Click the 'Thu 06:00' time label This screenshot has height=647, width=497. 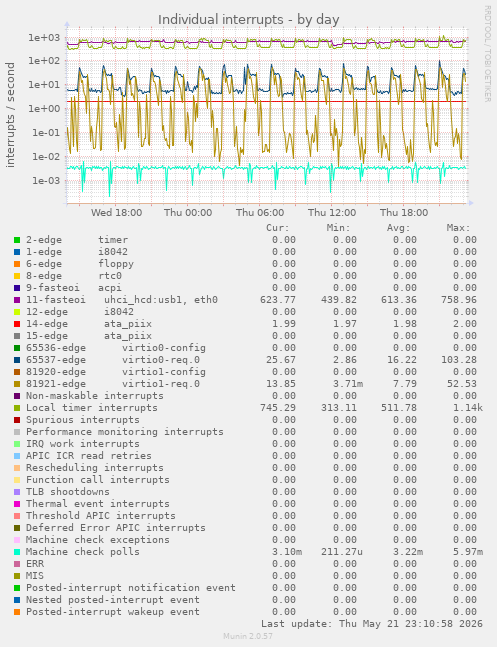tap(260, 213)
